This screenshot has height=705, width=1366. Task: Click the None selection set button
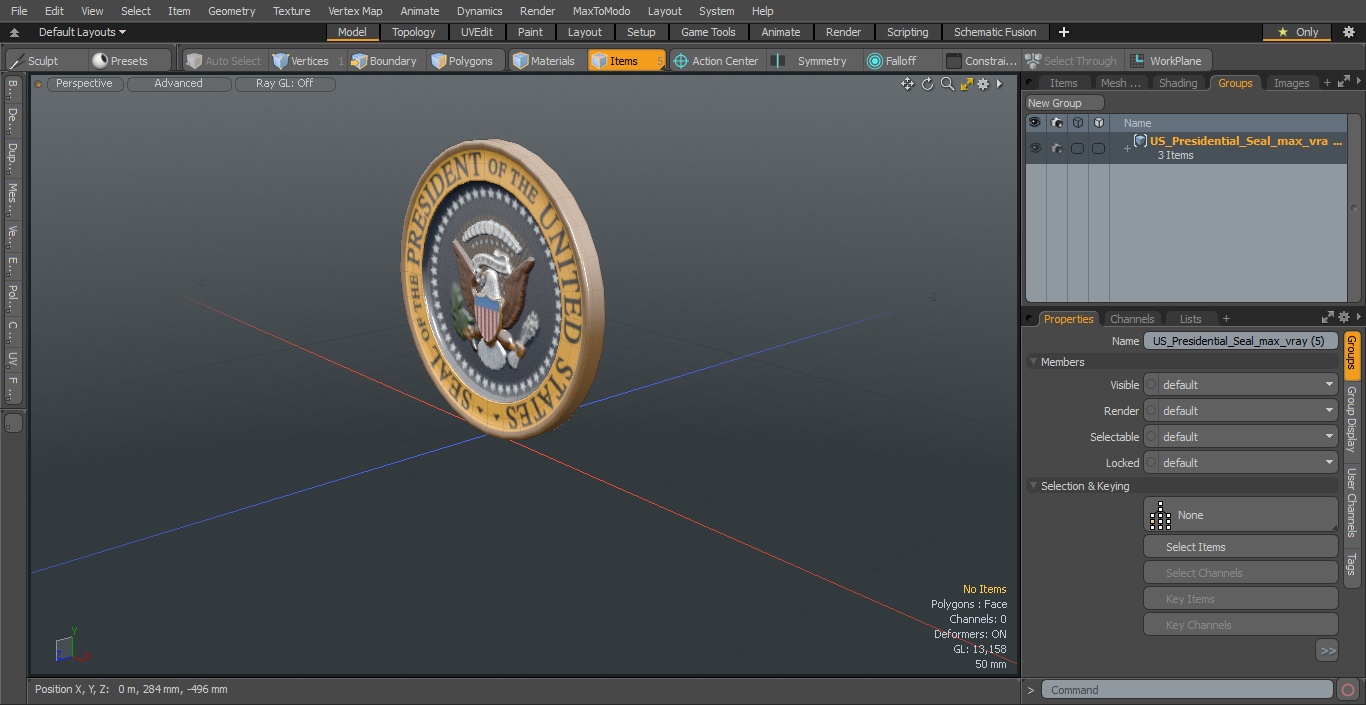pos(1240,515)
